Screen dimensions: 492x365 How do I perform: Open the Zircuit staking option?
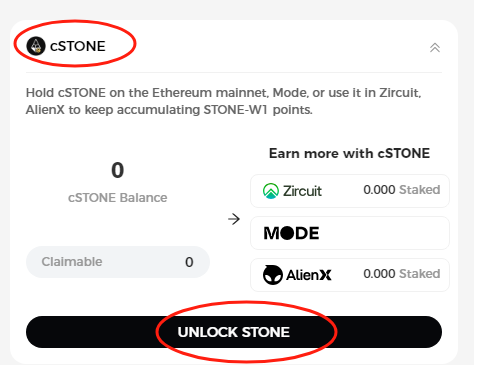[x=350, y=191]
